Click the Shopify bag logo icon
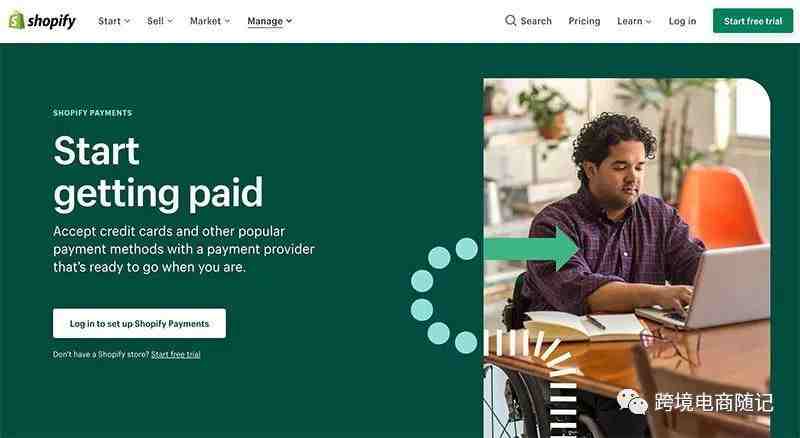Image resolution: width=800 pixels, height=438 pixels. click(x=16, y=20)
